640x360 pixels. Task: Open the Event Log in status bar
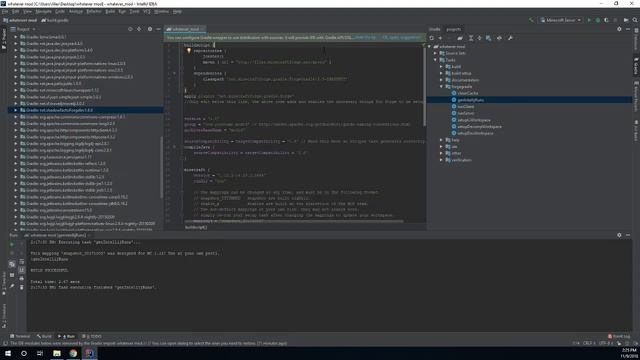pos(619,336)
